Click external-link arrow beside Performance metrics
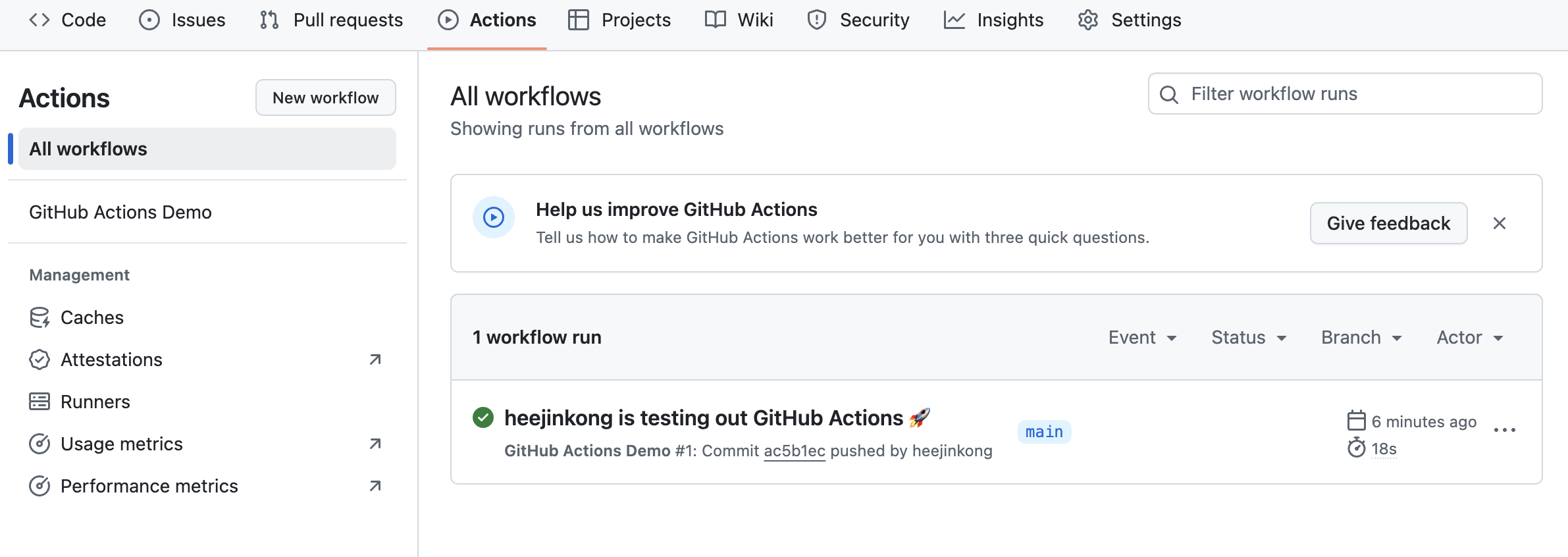This screenshot has width=1568, height=557. coord(375,486)
